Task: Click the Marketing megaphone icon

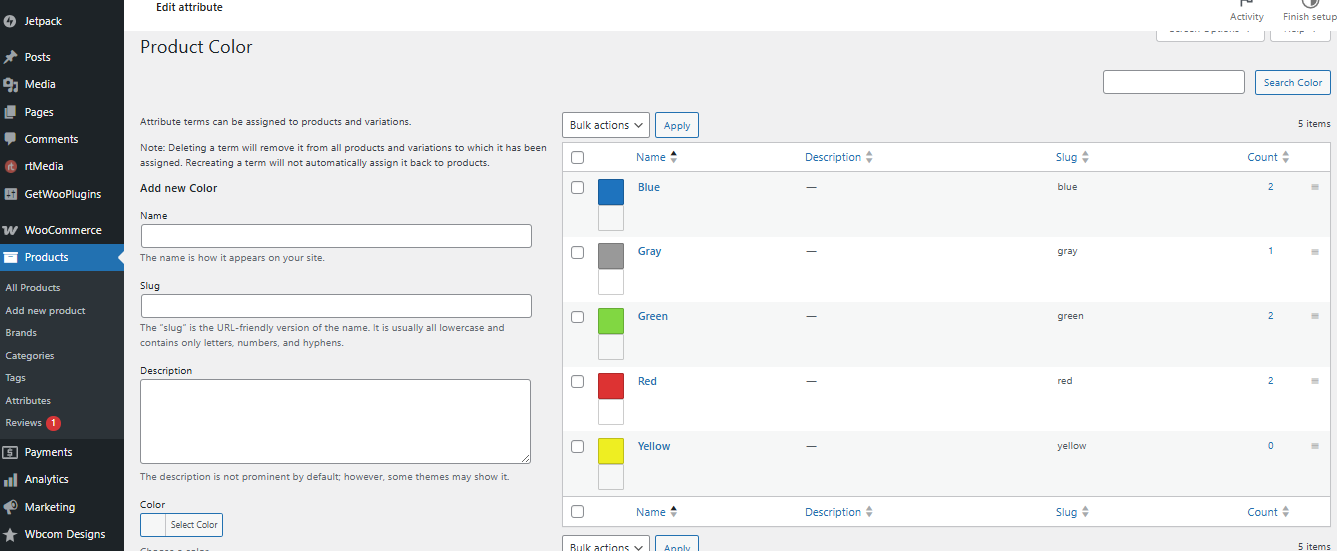Action: tap(11, 507)
